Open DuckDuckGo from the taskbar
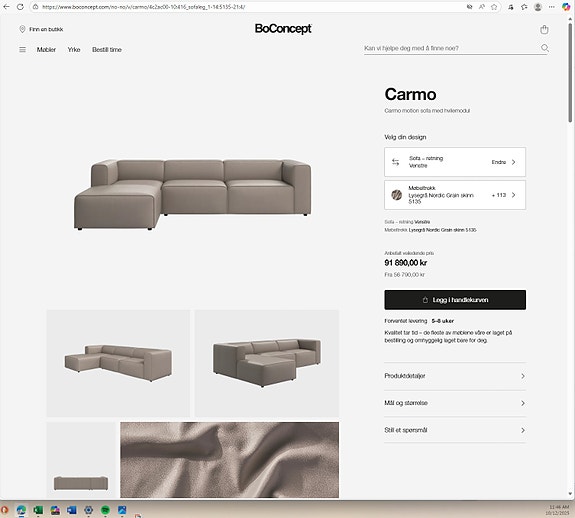Viewport: 575px width, 518px height. click(4, 510)
